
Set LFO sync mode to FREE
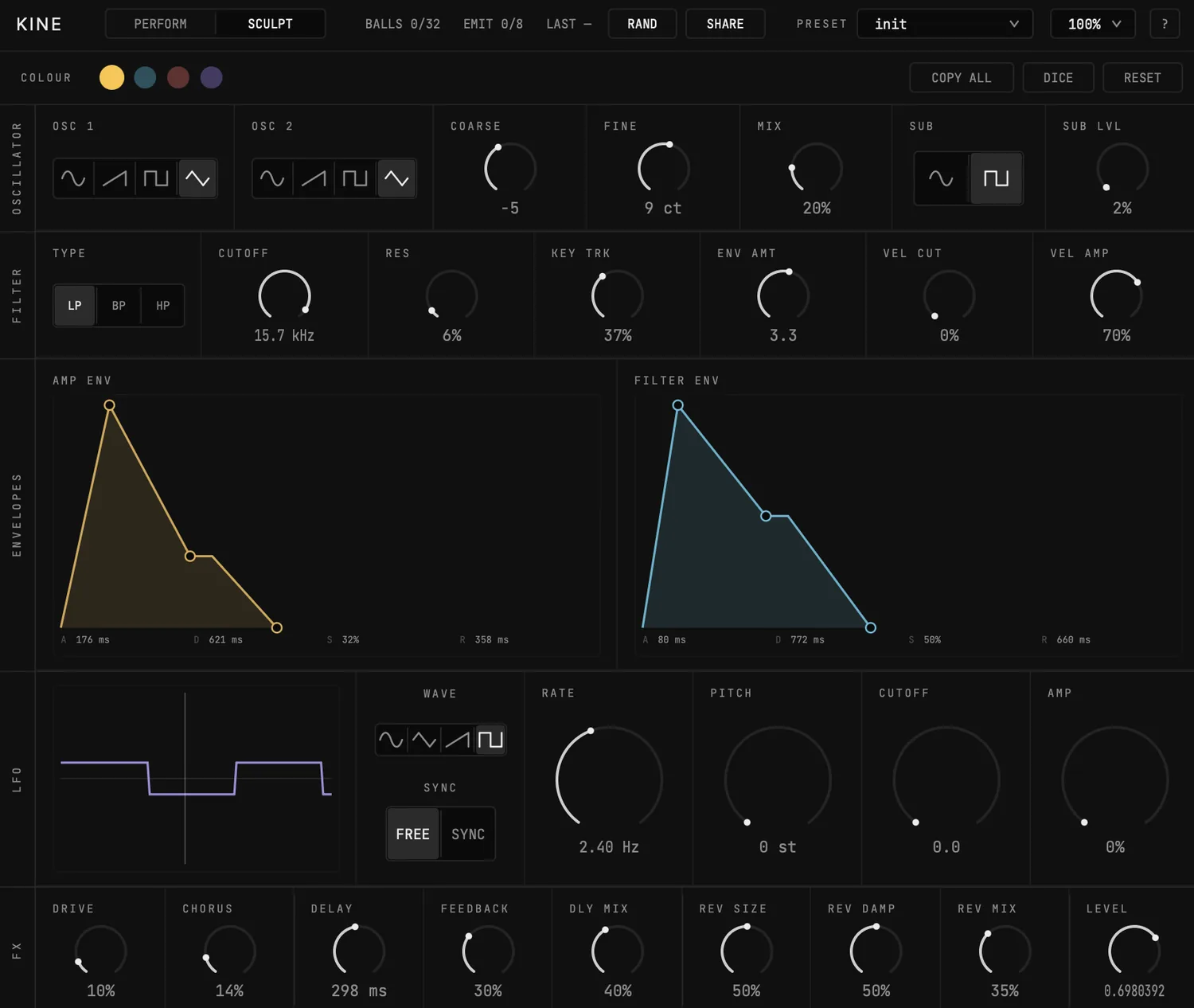tap(412, 834)
